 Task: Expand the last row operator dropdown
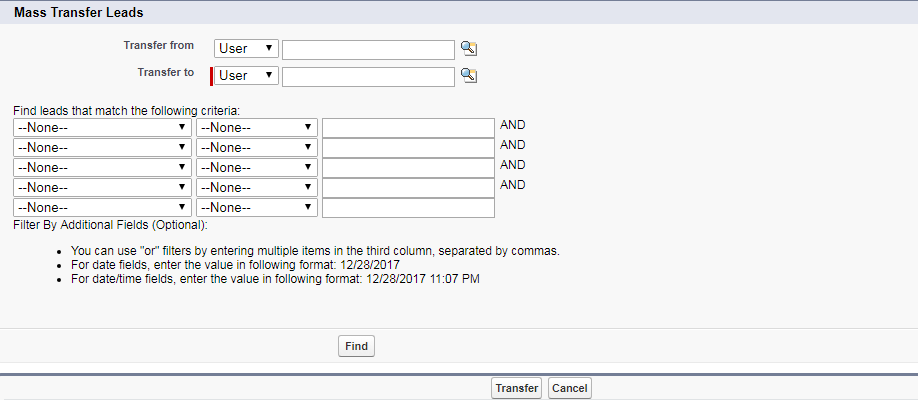click(256, 207)
